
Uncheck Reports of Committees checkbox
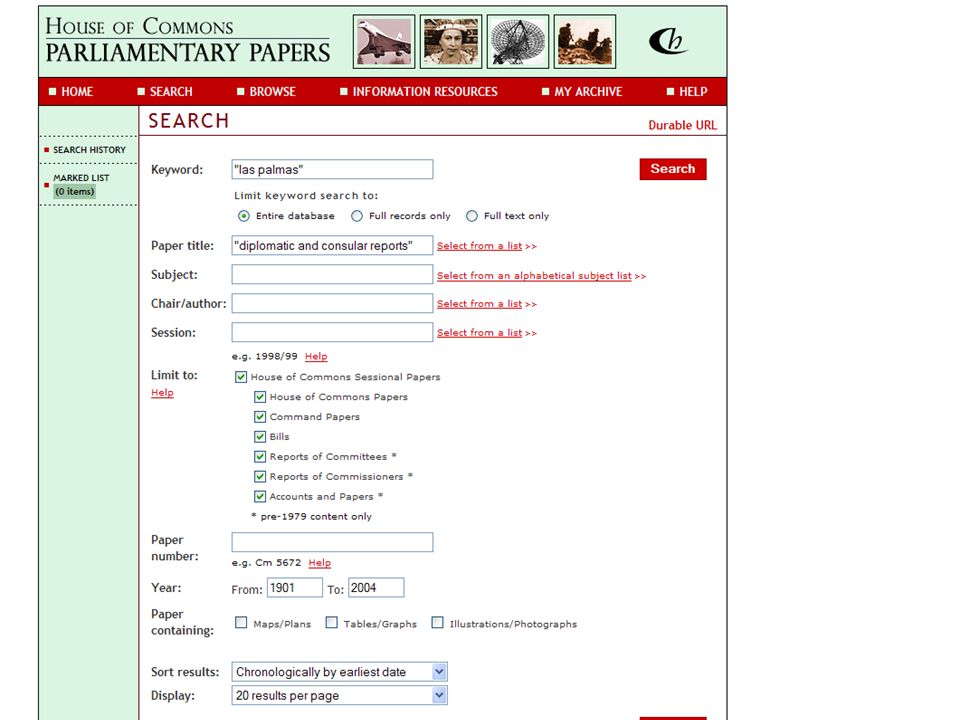pos(260,457)
